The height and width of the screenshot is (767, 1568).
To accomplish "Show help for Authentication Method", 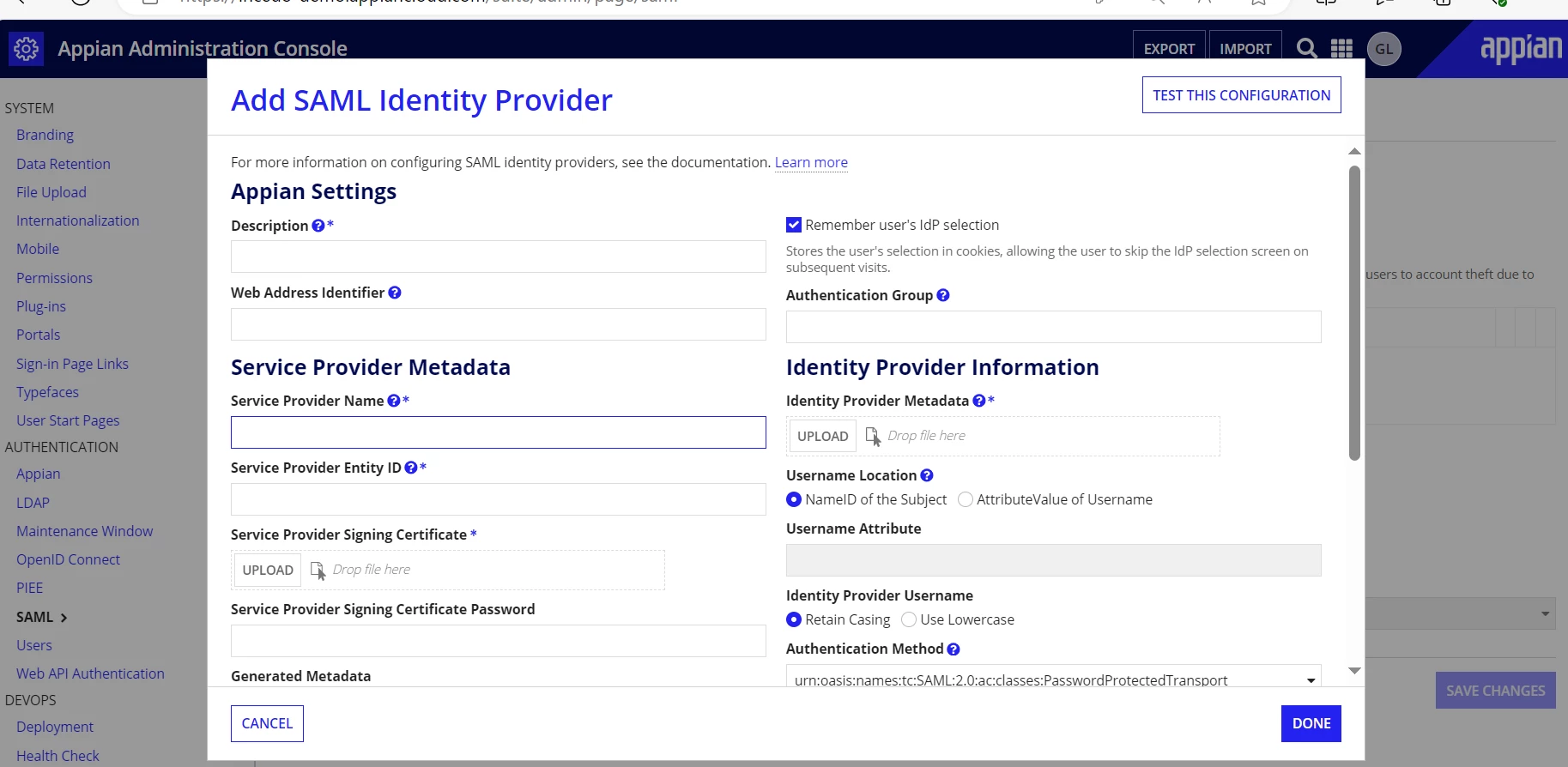I will (x=954, y=649).
